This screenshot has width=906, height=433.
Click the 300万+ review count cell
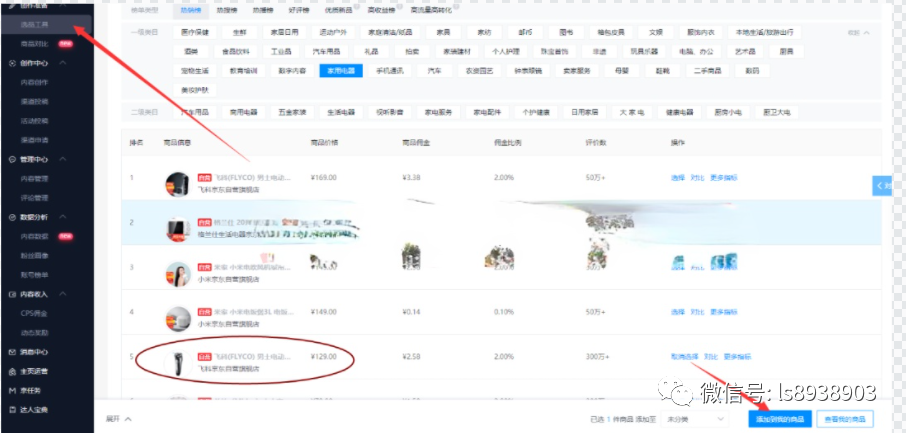[x=597, y=357]
